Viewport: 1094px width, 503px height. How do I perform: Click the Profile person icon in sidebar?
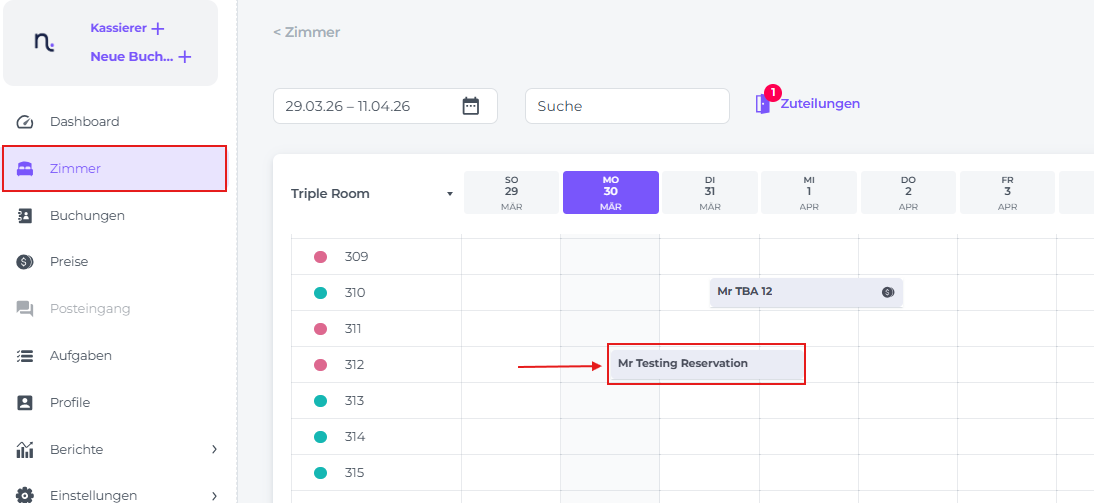click(x=26, y=403)
